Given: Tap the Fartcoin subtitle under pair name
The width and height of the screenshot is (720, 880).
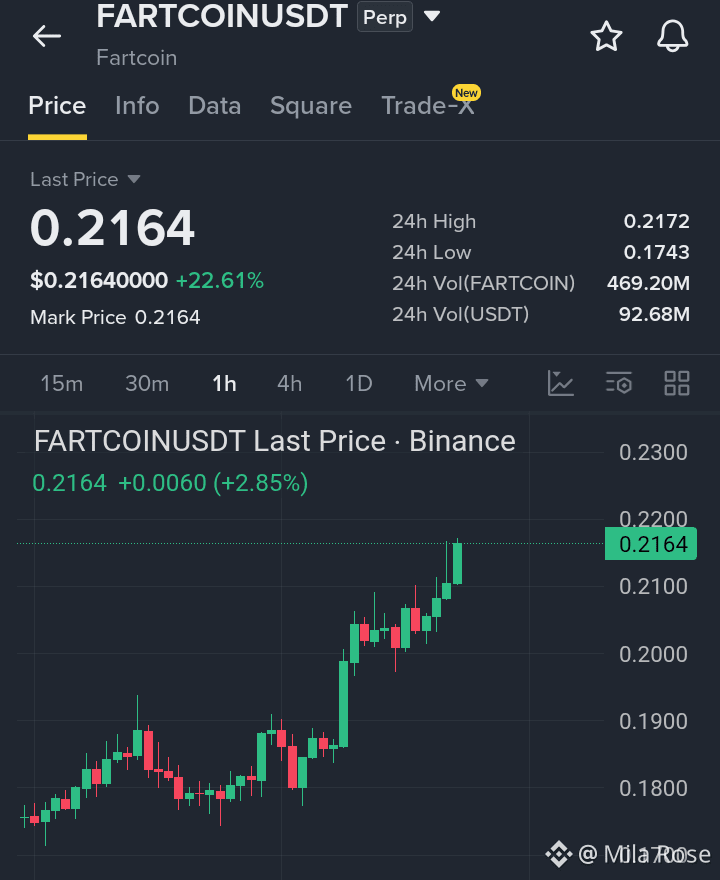Looking at the screenshot, I should (136, 58).
